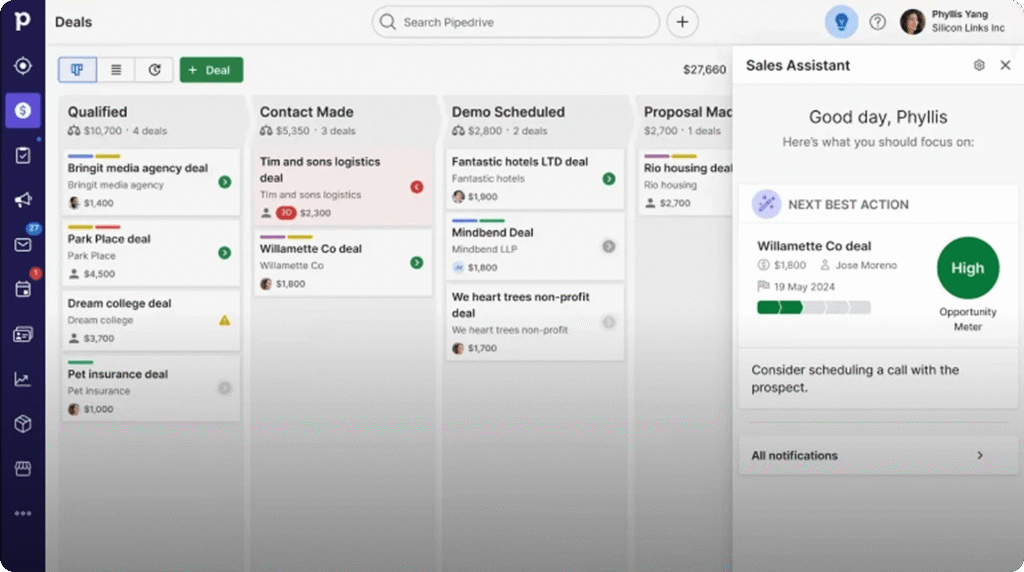1024x572 pixels.
Task: Open Activities calendar icon in sidebar
Action: (x=23, y=289)
